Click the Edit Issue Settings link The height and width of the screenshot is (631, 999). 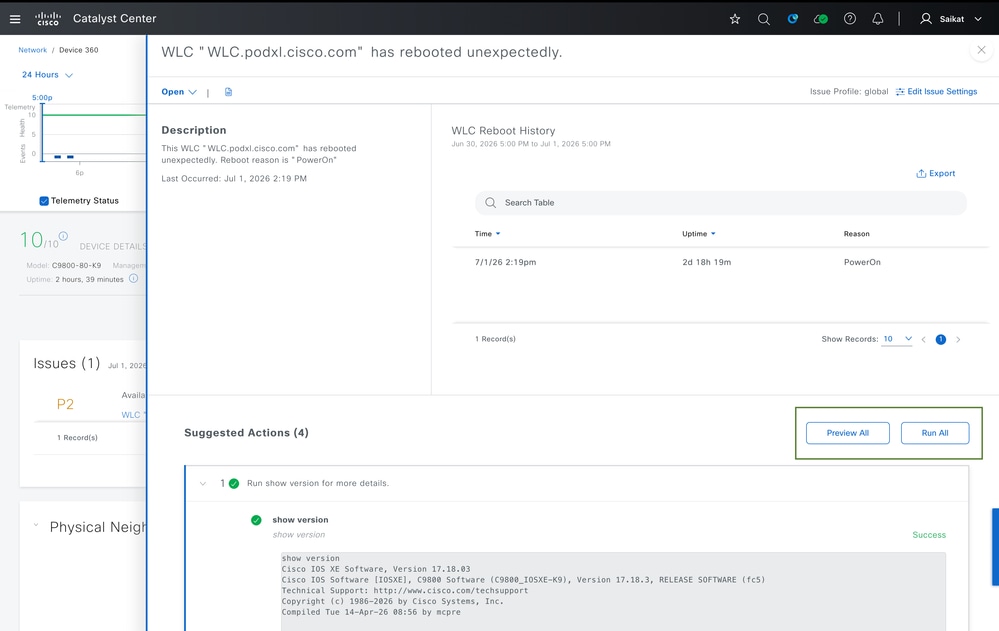[x=942, y=92]
